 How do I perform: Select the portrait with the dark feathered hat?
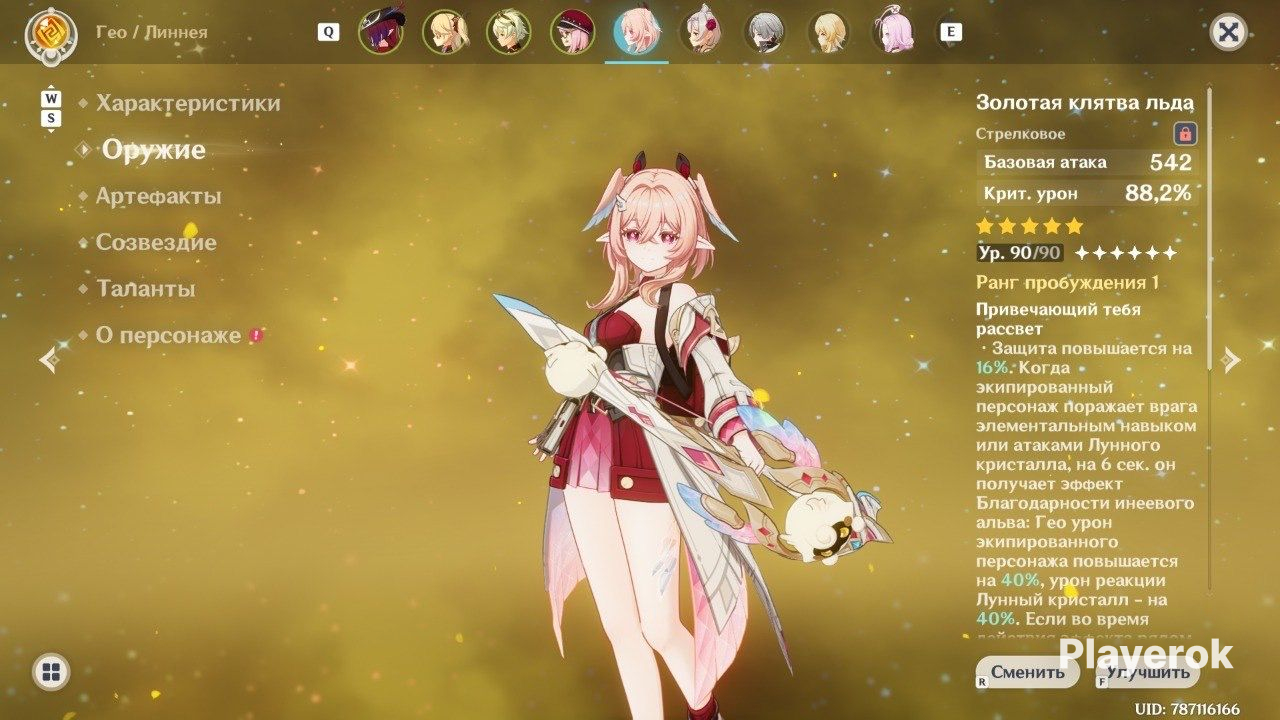pyautogui.click(x=381, y=32)
